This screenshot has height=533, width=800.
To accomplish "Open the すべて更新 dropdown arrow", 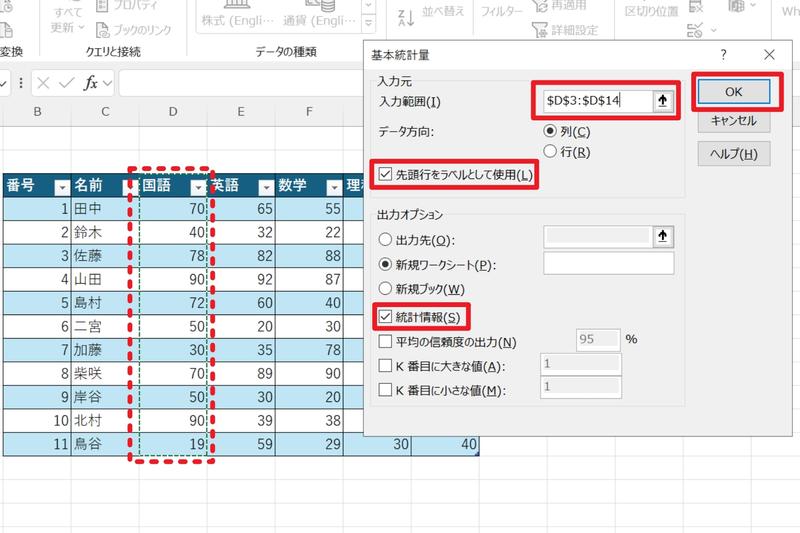I will point(82,27).
